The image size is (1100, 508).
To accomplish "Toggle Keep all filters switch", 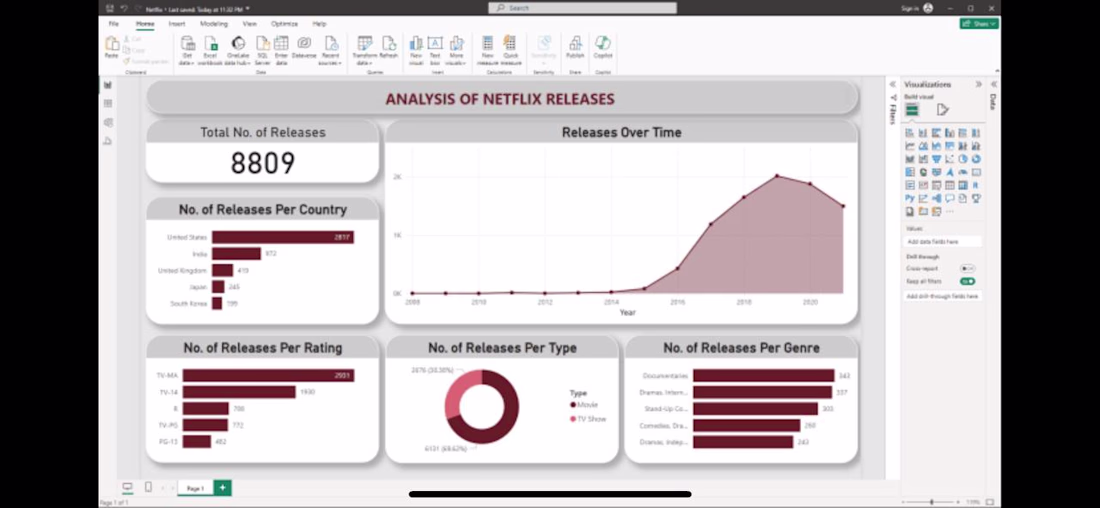I will (x=967, y=281).
